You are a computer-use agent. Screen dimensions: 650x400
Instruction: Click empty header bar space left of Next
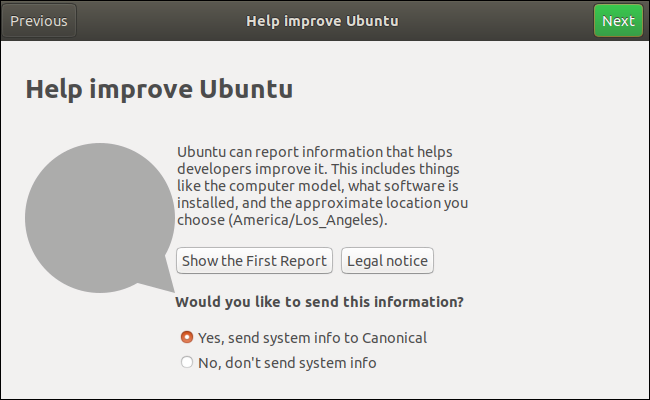[x=520, y=21]
